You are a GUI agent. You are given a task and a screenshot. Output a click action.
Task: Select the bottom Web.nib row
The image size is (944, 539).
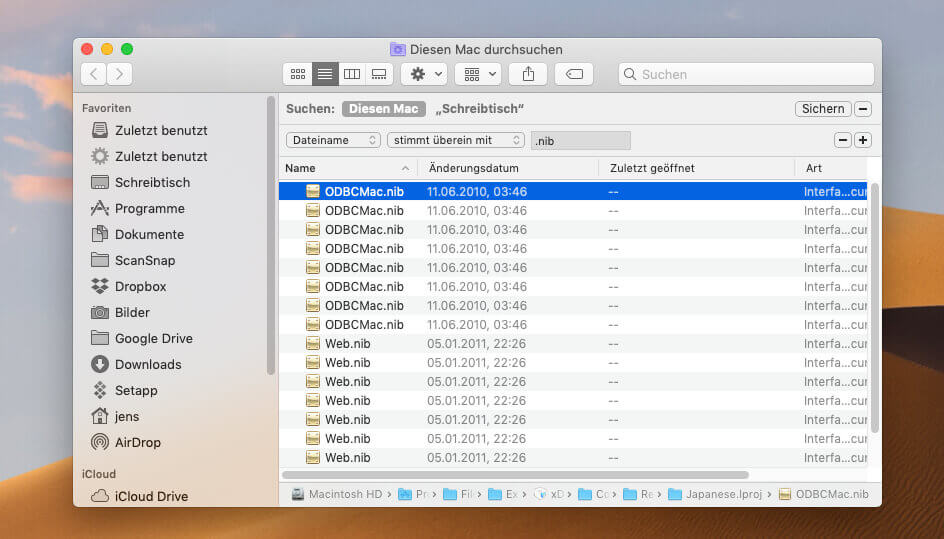pos(573,458)
